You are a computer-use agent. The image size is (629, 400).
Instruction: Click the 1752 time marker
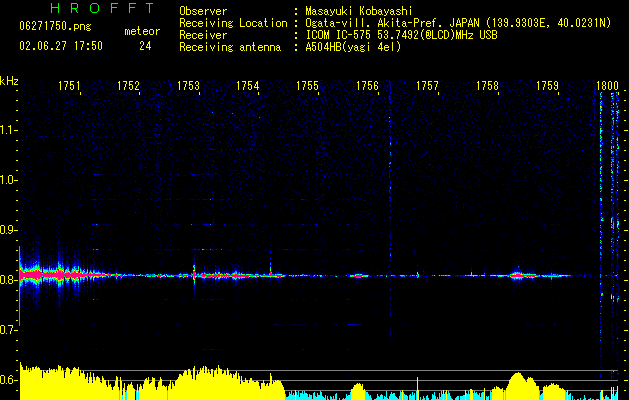coord(128,85)
